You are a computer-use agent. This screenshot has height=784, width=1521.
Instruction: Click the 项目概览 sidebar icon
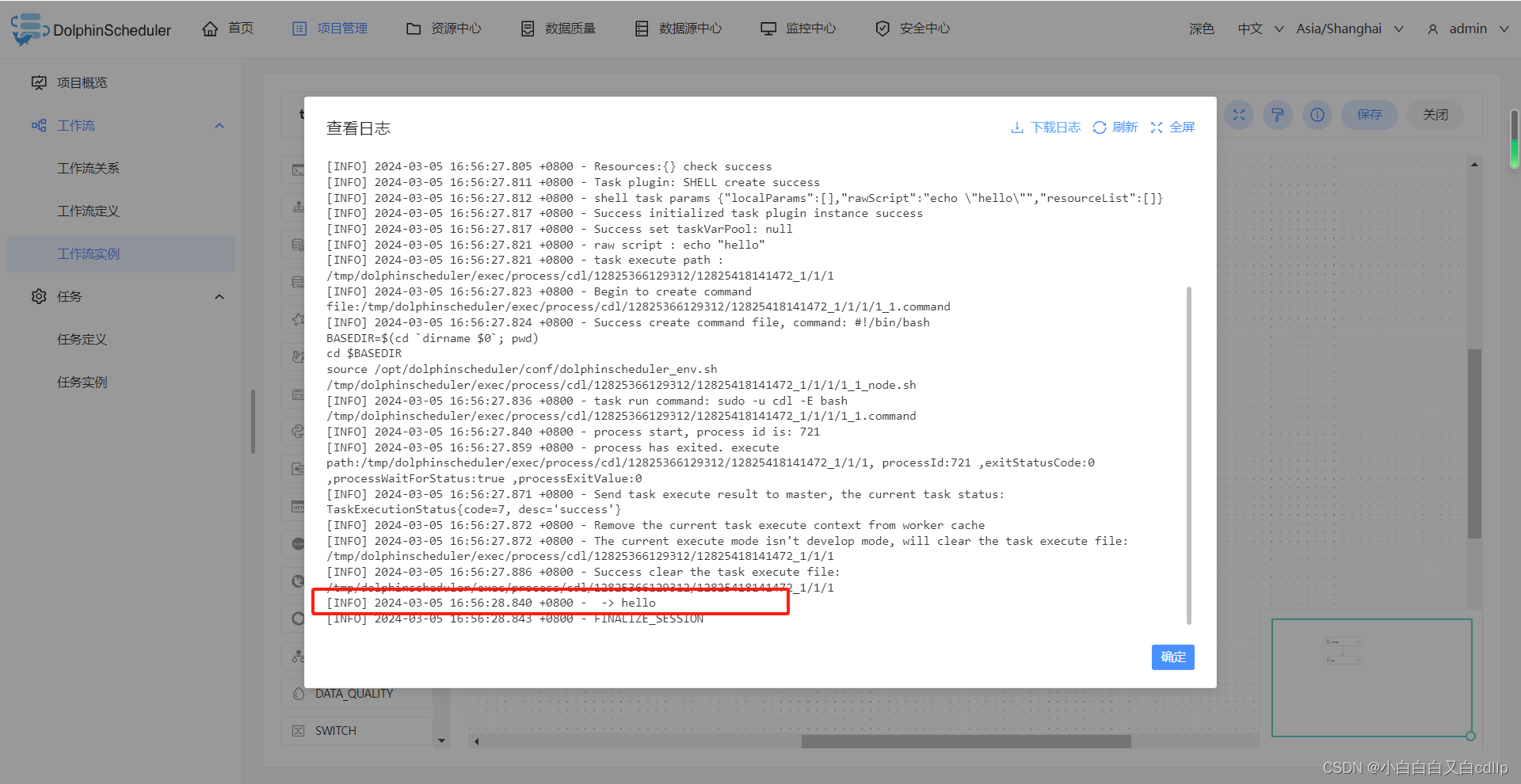[x=39, y=82]
